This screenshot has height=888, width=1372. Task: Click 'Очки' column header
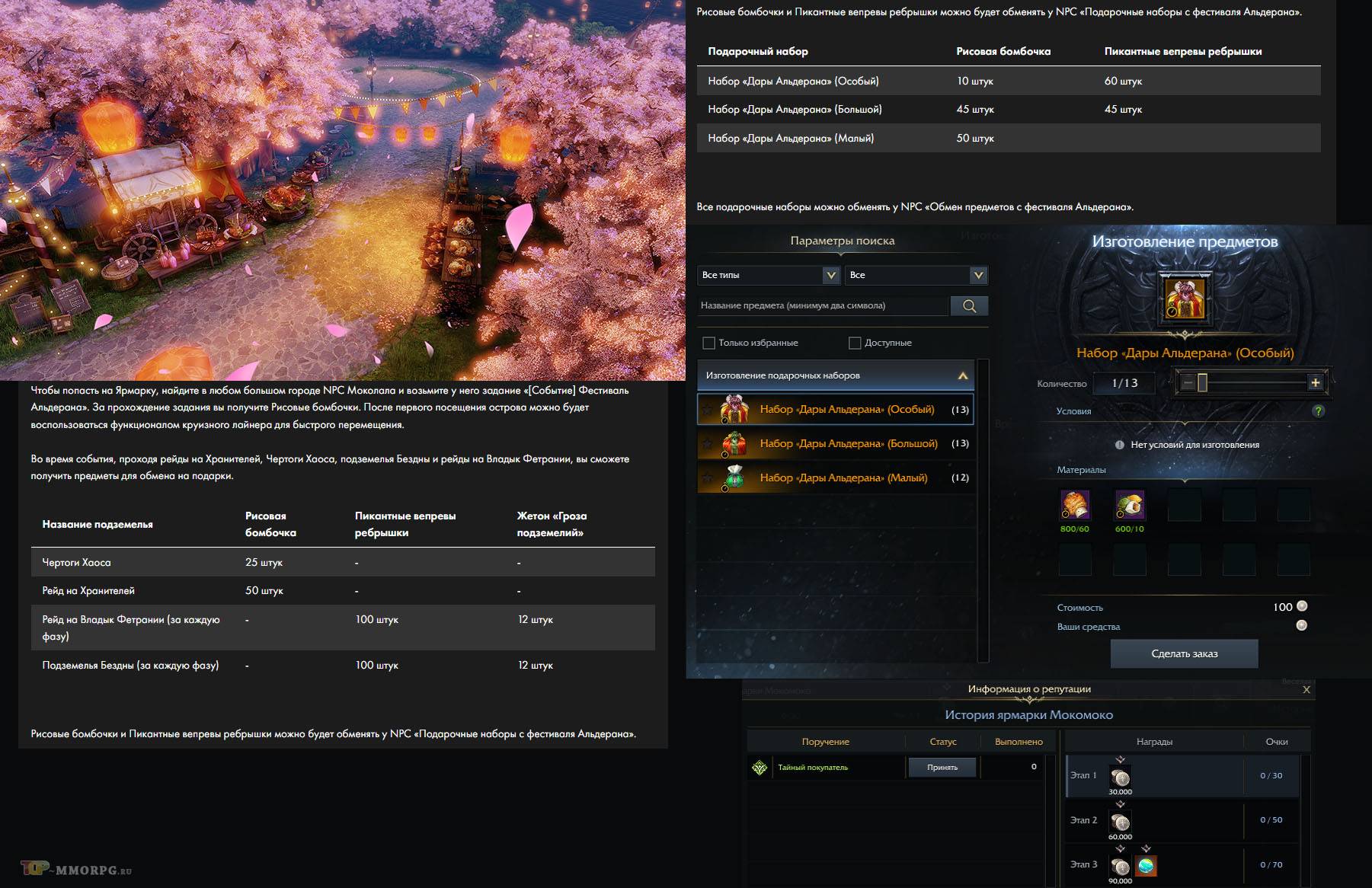pyautogui.click(x=1277, y=742)
